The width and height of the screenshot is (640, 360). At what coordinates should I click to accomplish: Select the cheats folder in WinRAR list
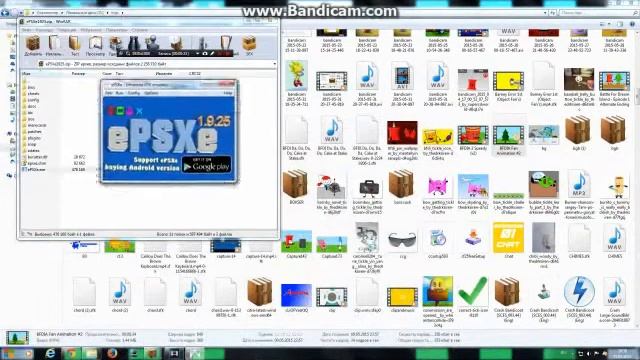click(33, 93)
